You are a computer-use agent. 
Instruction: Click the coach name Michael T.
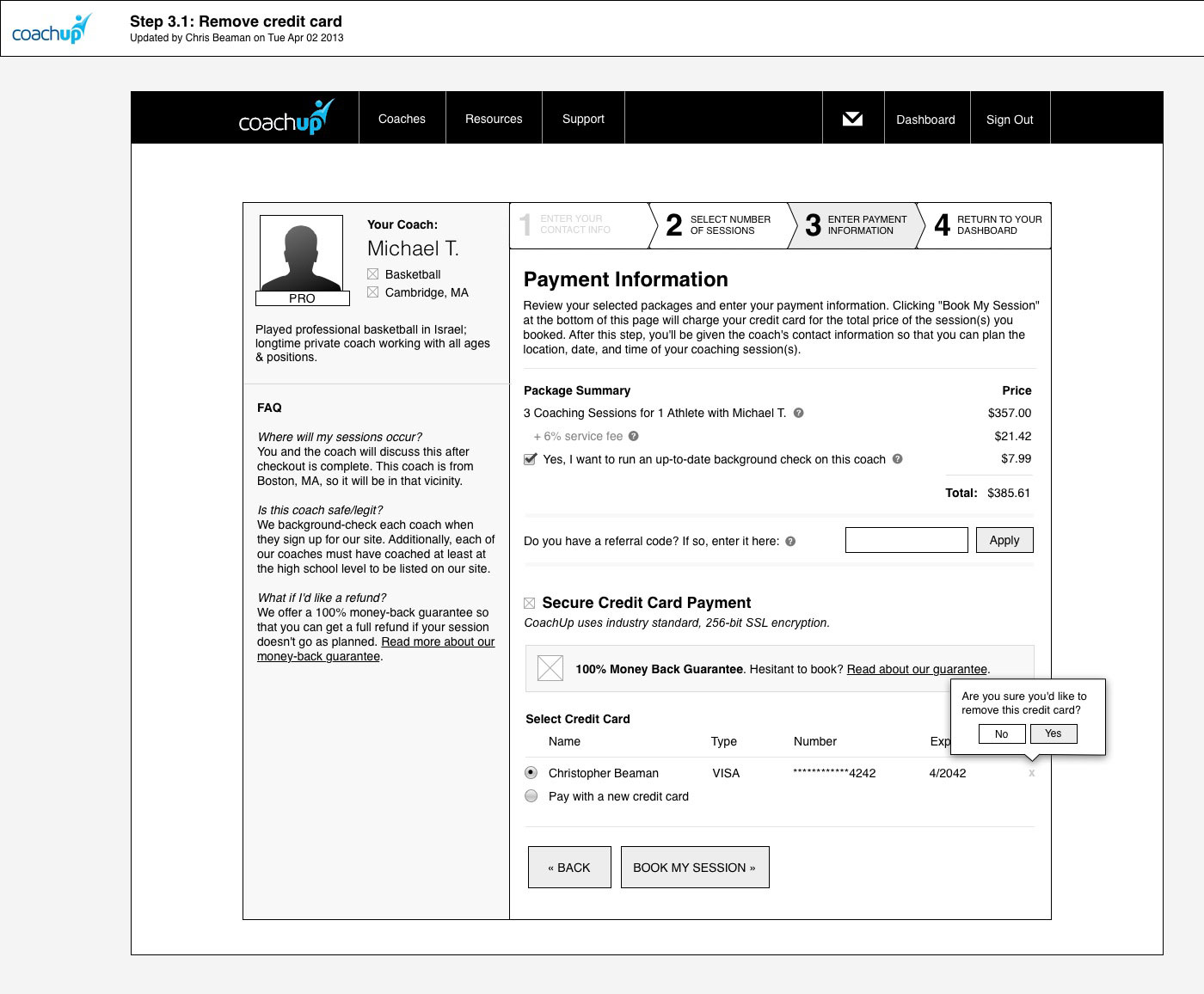tap(413, 248)
